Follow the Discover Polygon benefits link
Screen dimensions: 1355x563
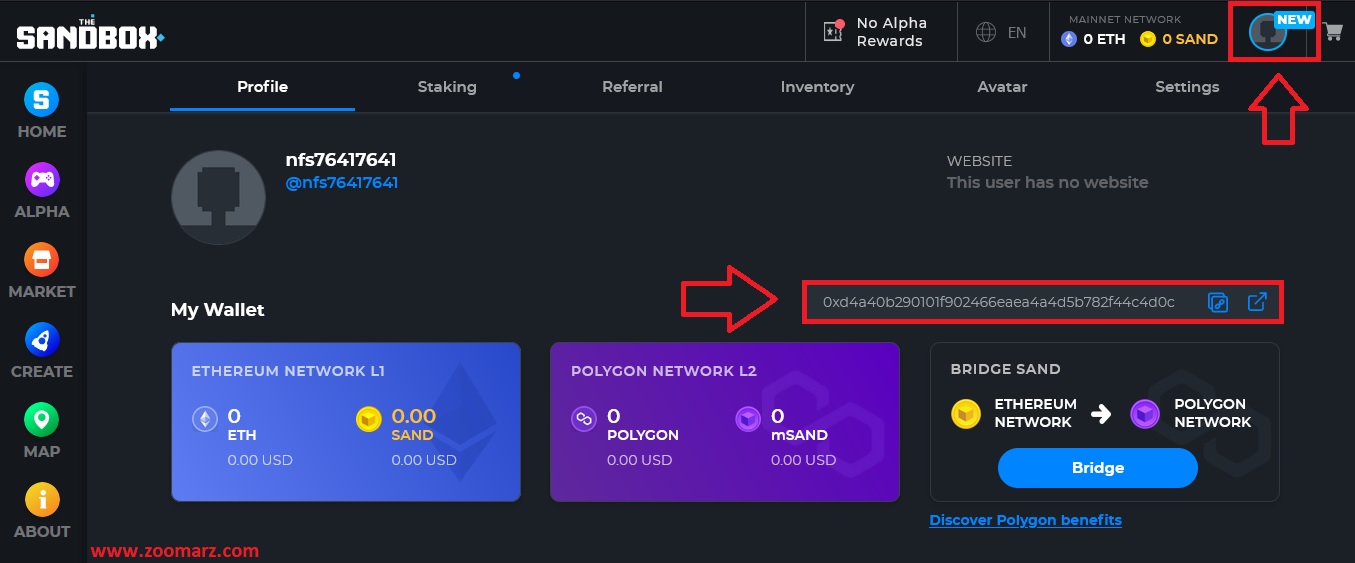[x=1025, y=520]
